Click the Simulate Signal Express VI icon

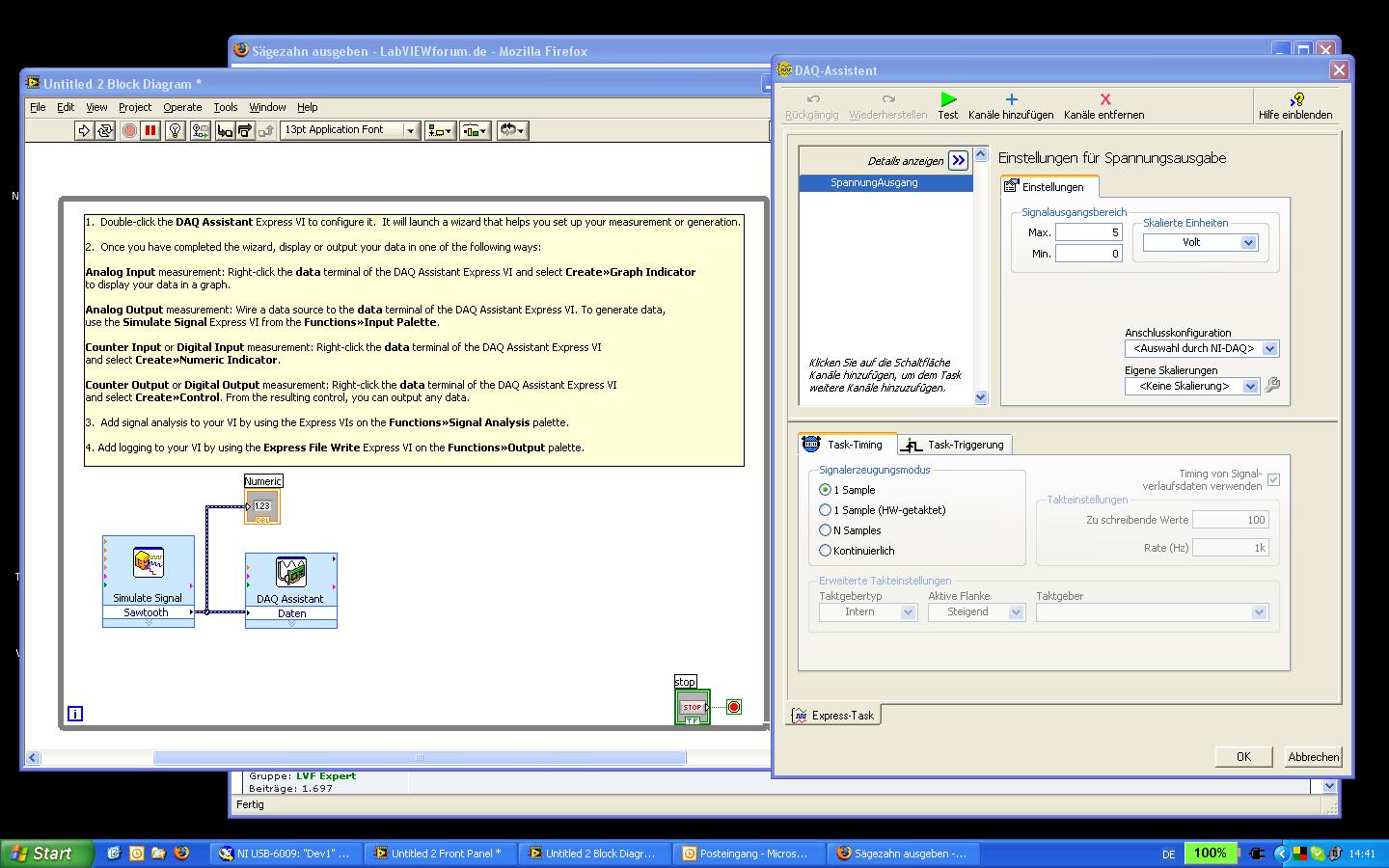(x=149, y=562)
